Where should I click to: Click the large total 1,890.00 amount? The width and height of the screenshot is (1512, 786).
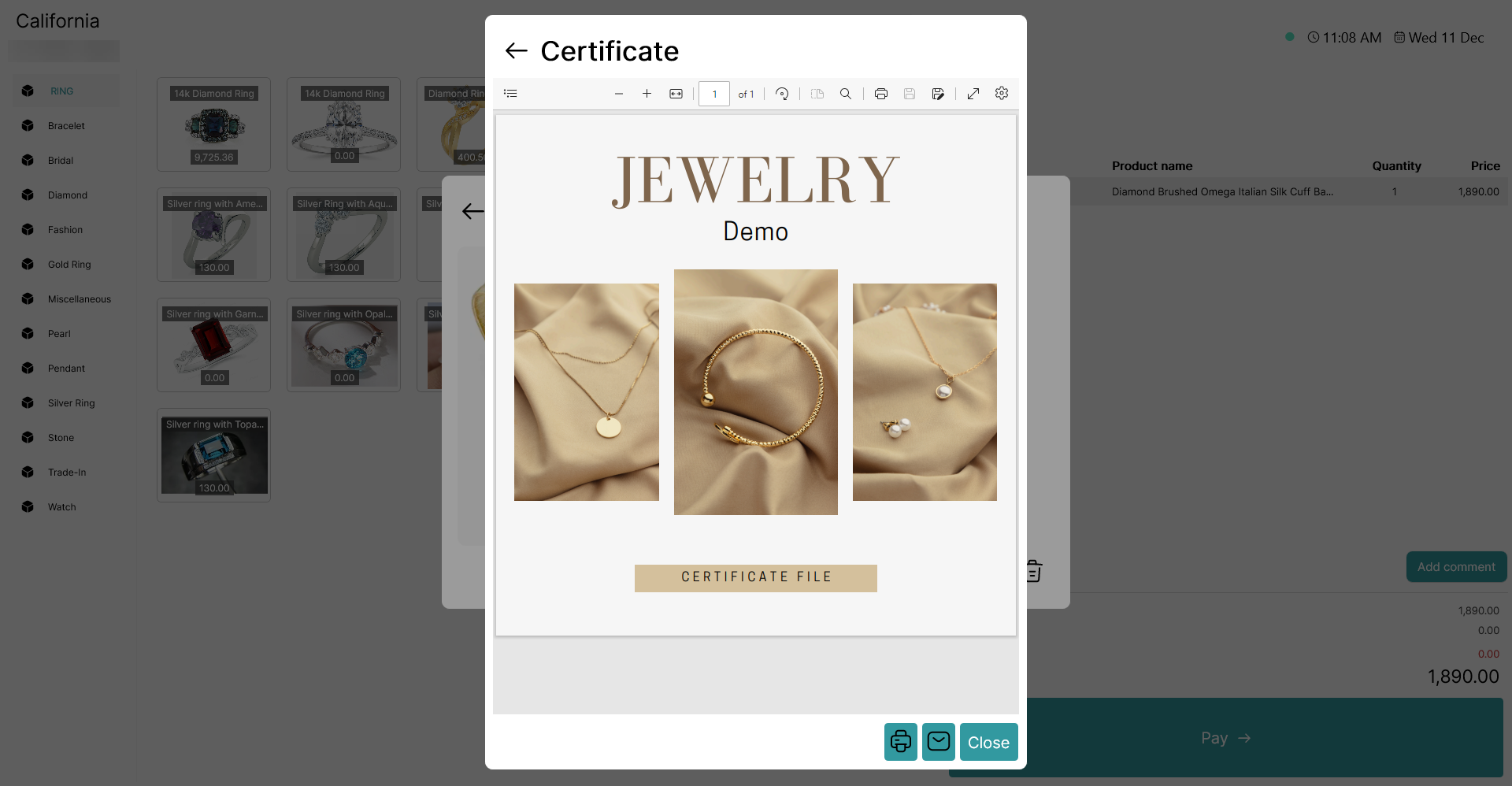(1463, 677)
